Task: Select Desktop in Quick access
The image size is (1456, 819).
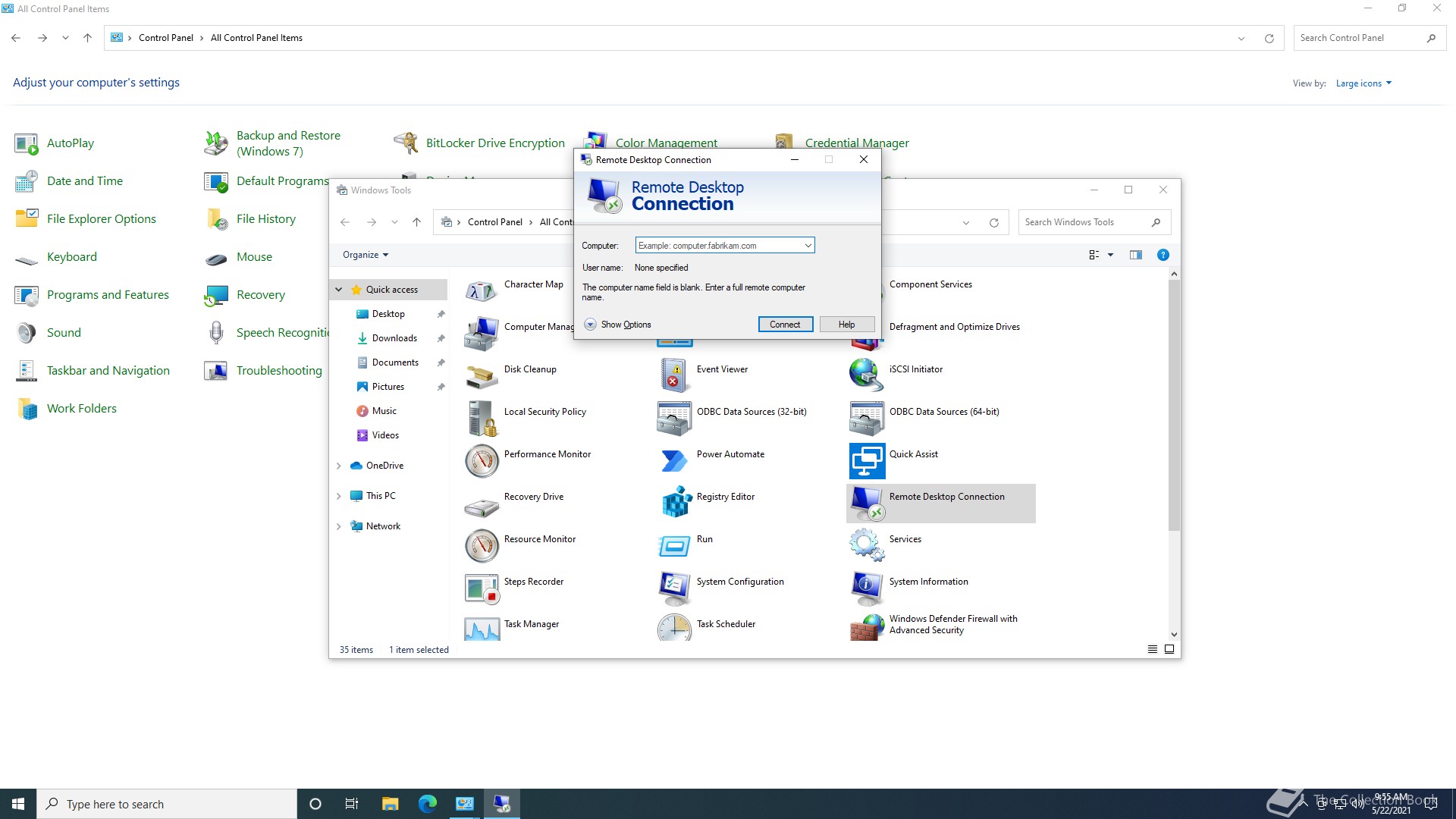Action: [x=388, y=314]
